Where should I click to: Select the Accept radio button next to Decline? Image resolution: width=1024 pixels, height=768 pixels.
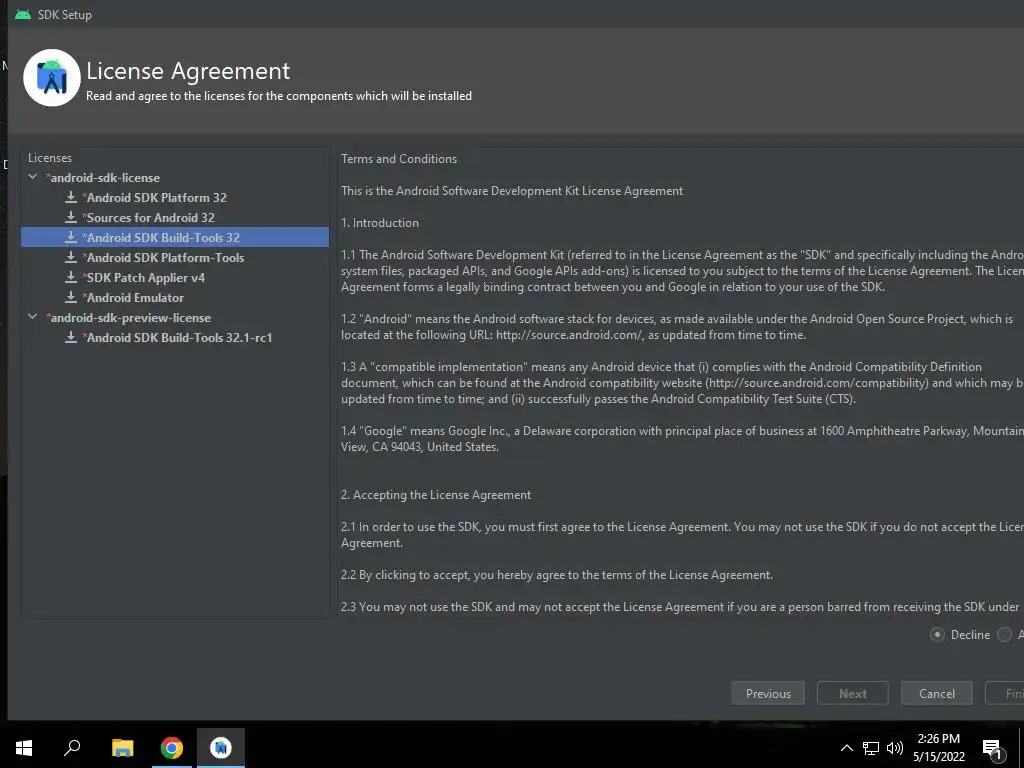pos(1004,635)
